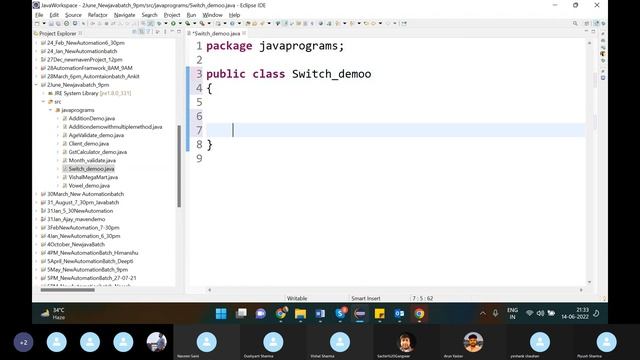Click the Open Perspective icon
This screenshot has height=360, width=640.
point(587,23)
